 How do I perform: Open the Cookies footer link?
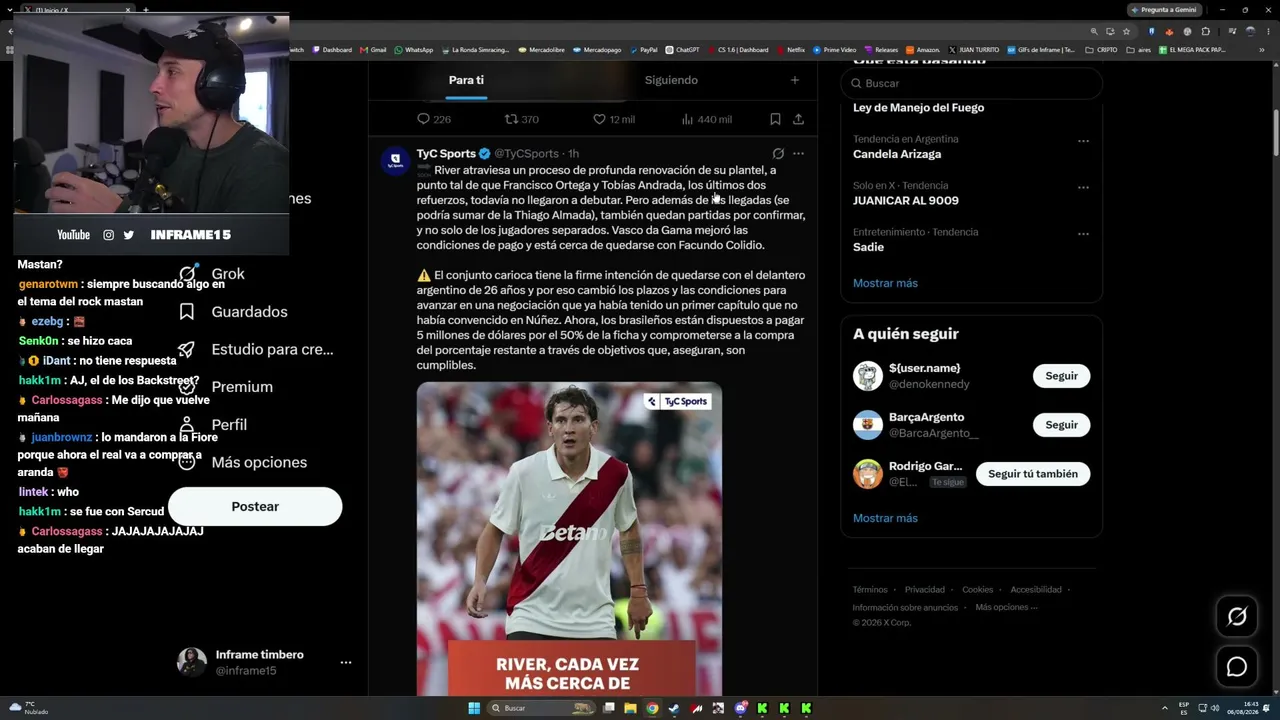(x=978, y=590)
